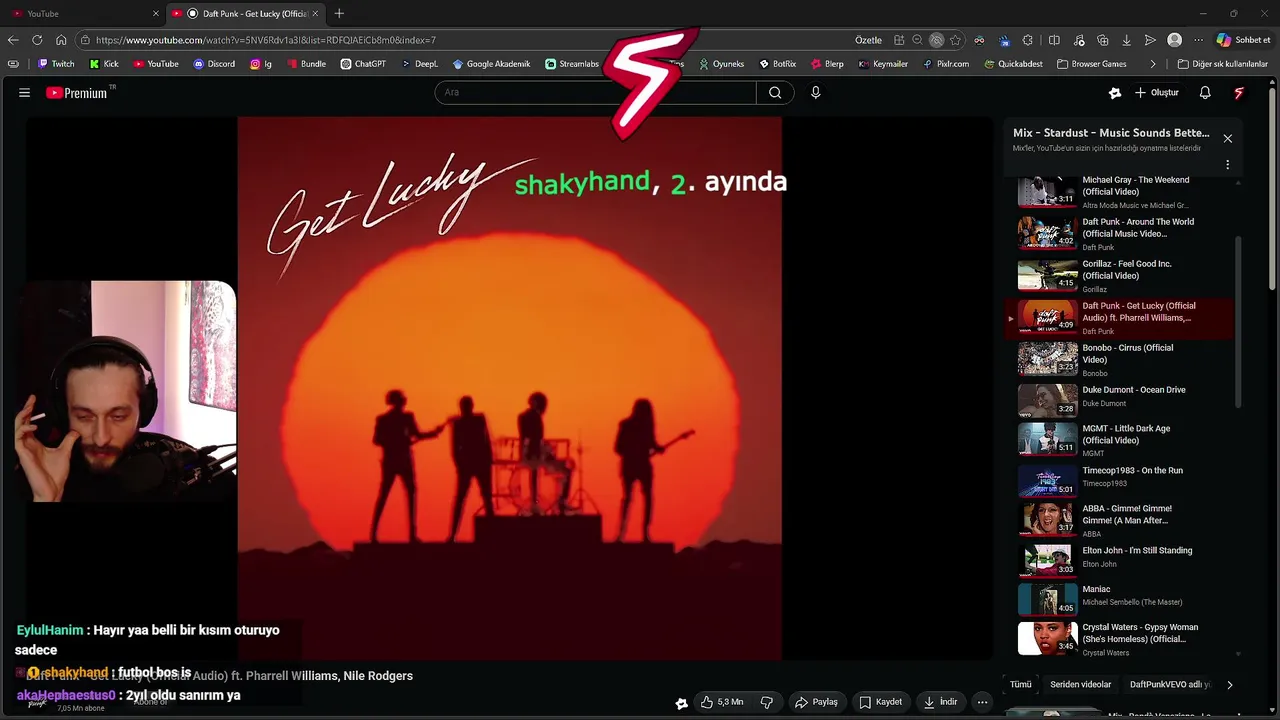
Task: Open a new browser tab
Action: pos(339,13)
